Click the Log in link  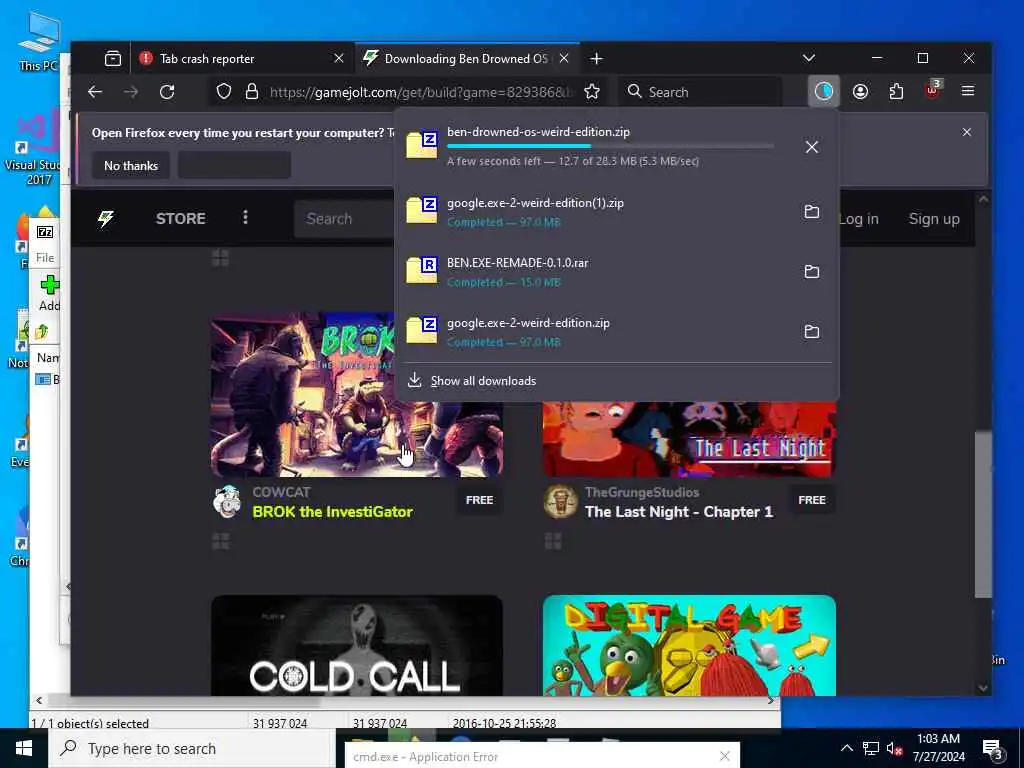pyautogui.click(x=859, y=219)
